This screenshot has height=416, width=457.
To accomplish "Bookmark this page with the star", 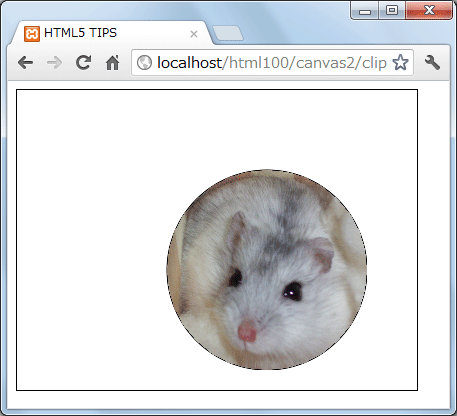I will point(400,62).
